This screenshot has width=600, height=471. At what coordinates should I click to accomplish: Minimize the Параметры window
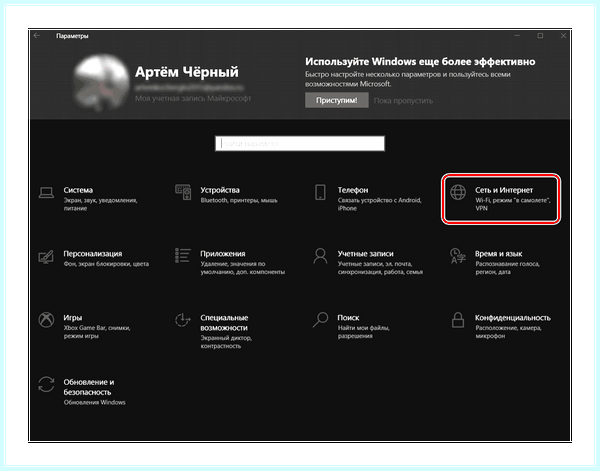coord(517,36)
